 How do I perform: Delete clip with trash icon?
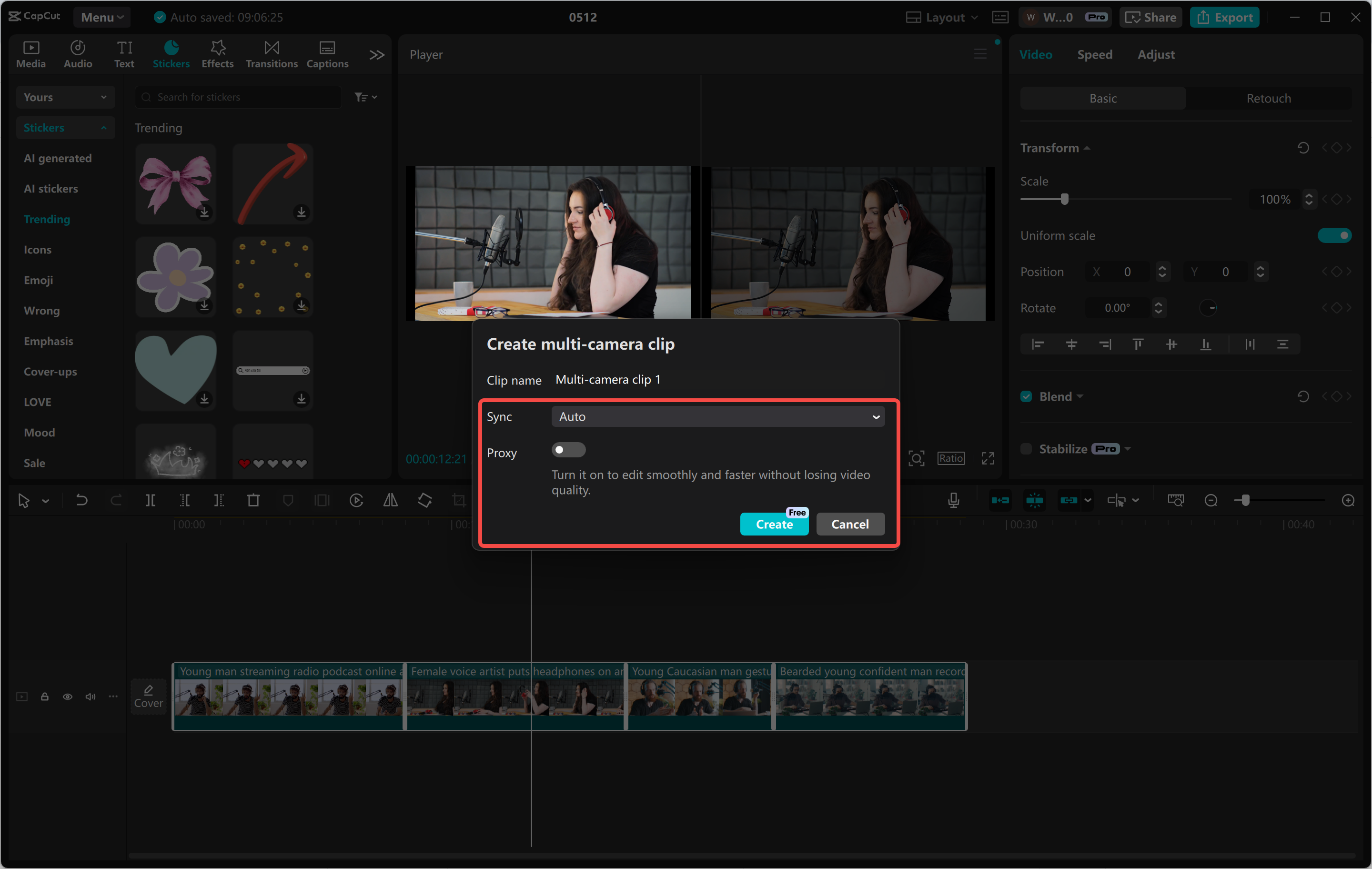[x=253, y=500]
